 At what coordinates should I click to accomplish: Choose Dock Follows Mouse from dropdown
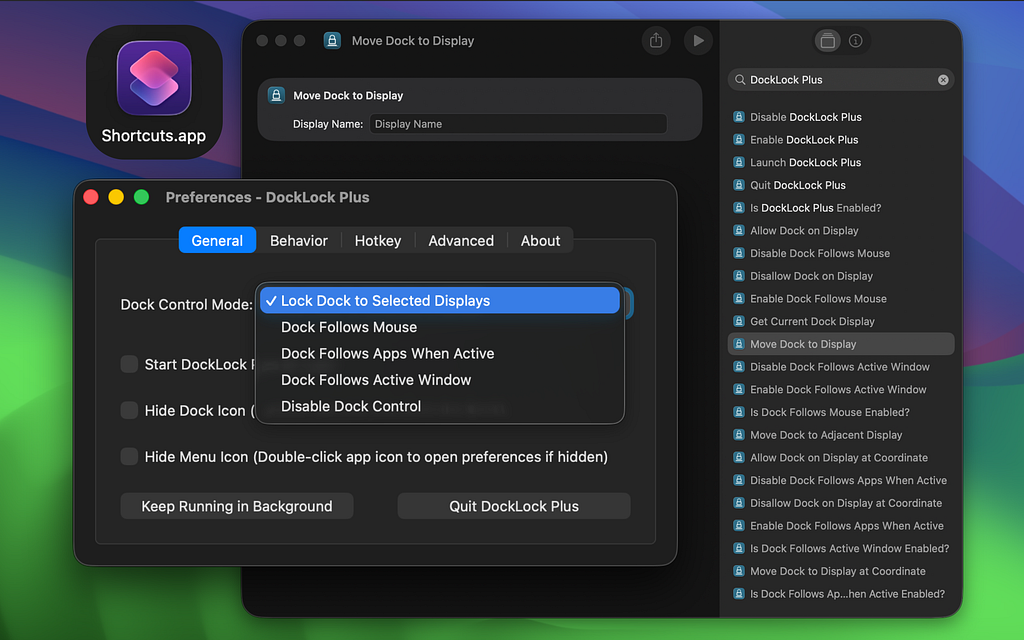[440, 327]
